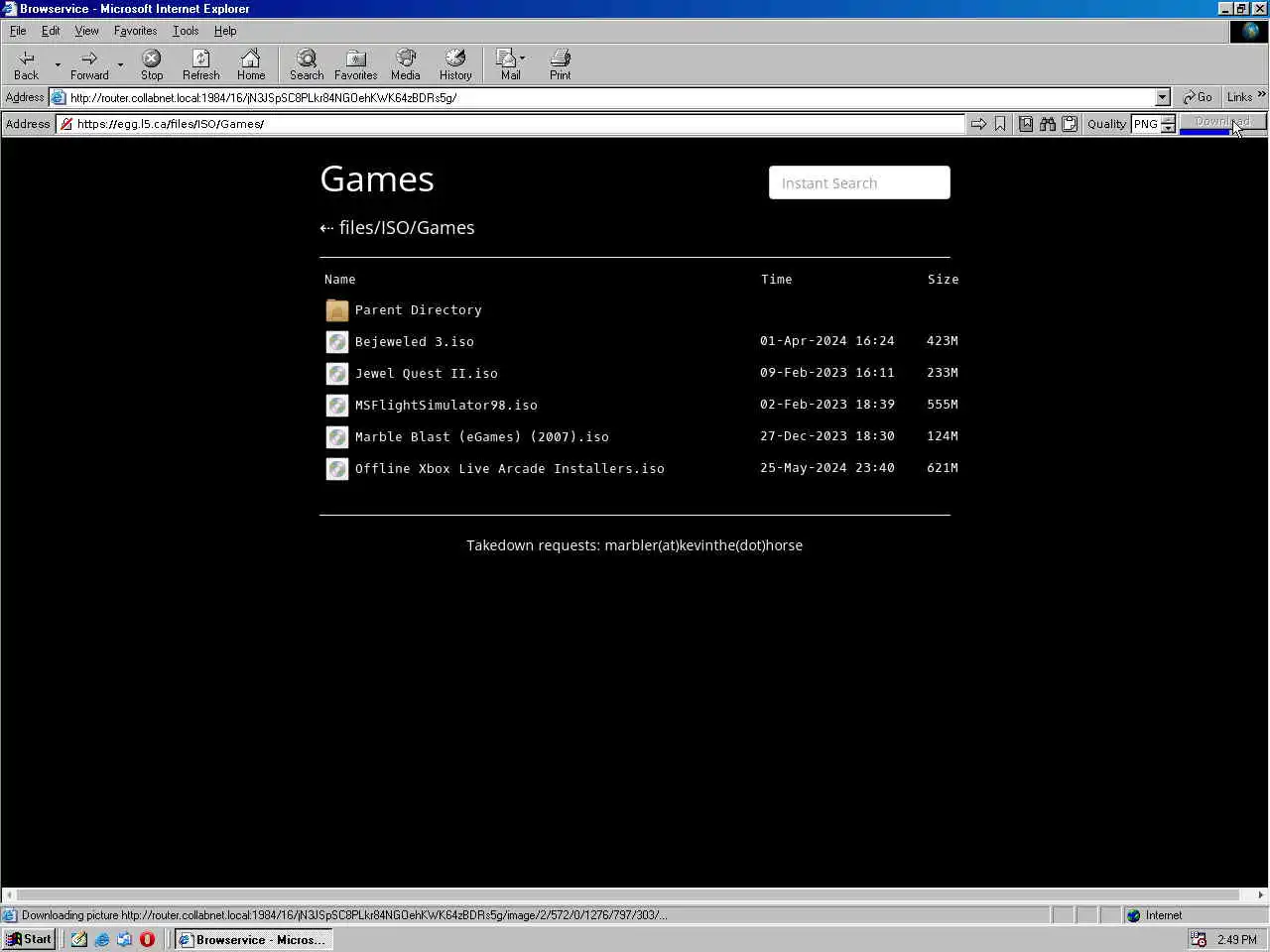Open Offline Xbox Live Arcade Installers.iso link
Screen dimensions: 1270x952
pyautogui.click(x=510, y=469)
